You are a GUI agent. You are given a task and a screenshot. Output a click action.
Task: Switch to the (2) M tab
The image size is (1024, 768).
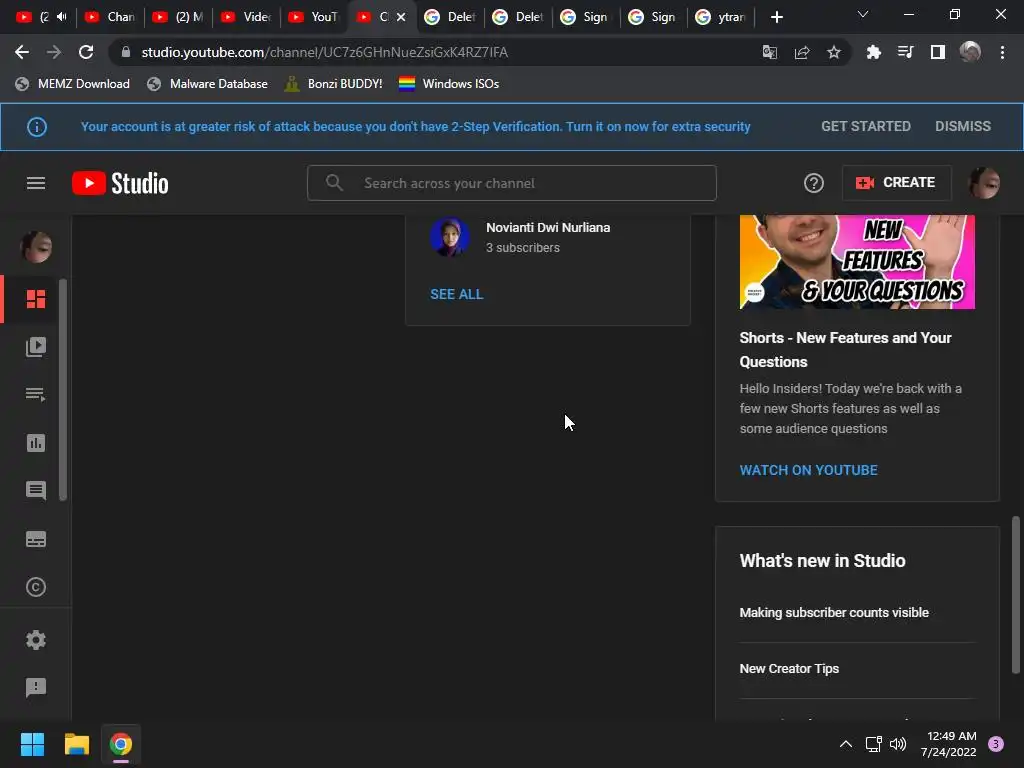pos(178,17)
